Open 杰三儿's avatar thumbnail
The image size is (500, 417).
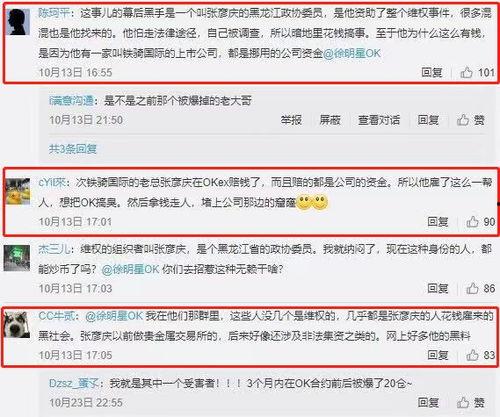(17, 258)
